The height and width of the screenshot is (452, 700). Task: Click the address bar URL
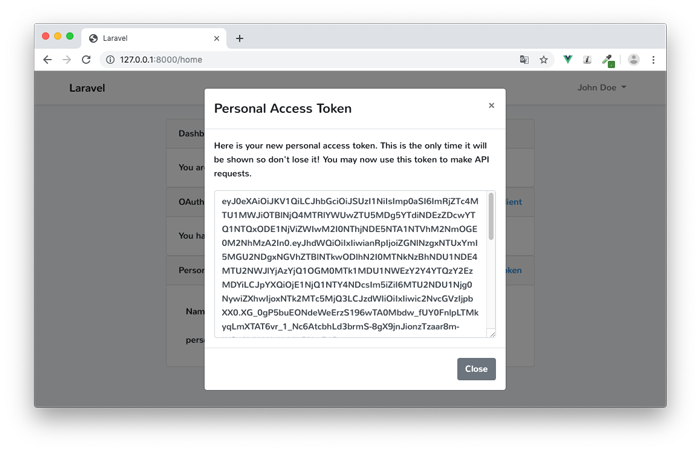click(161, 59)
